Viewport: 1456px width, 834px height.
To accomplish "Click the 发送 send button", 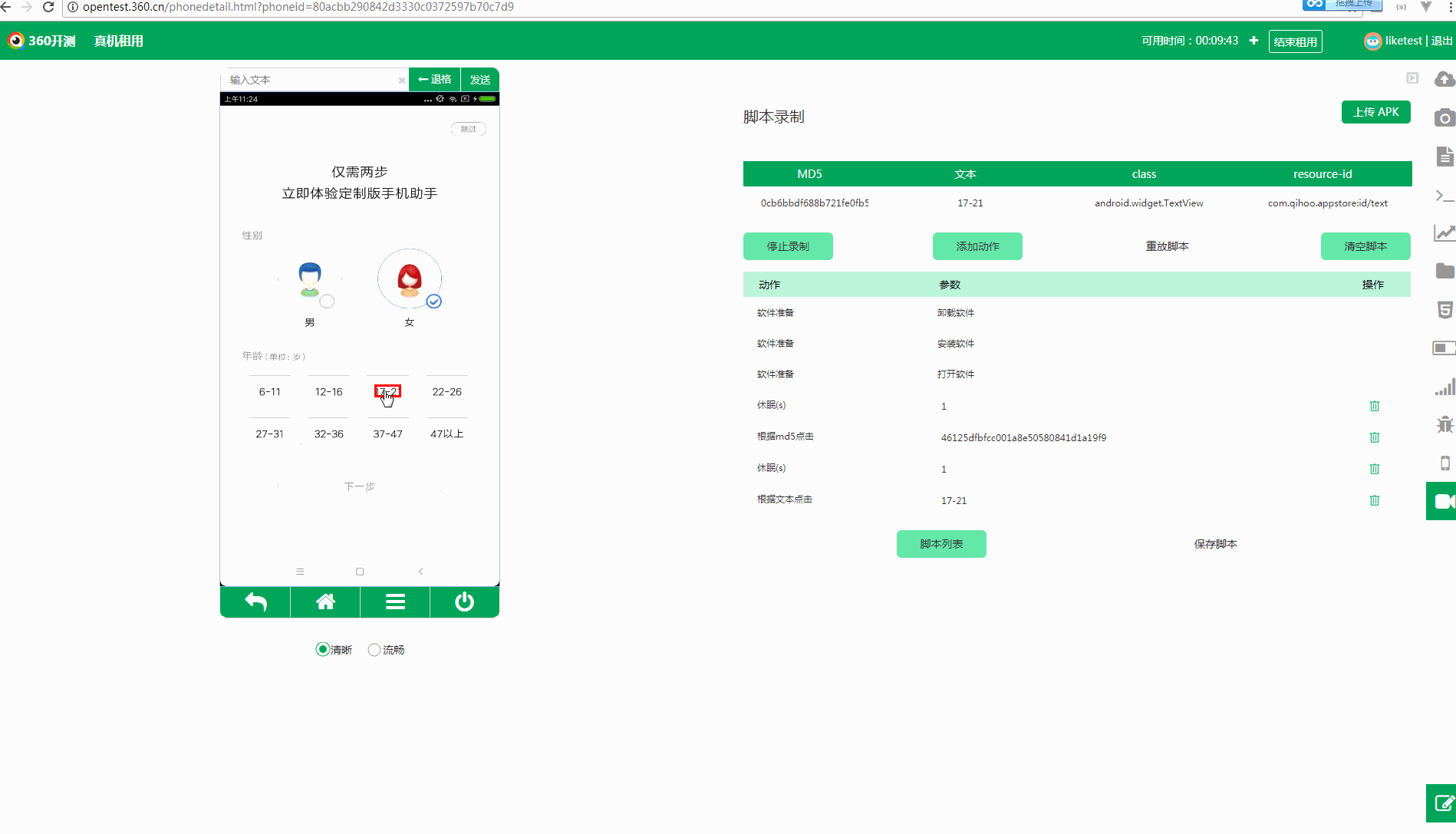I will [480, 80].
